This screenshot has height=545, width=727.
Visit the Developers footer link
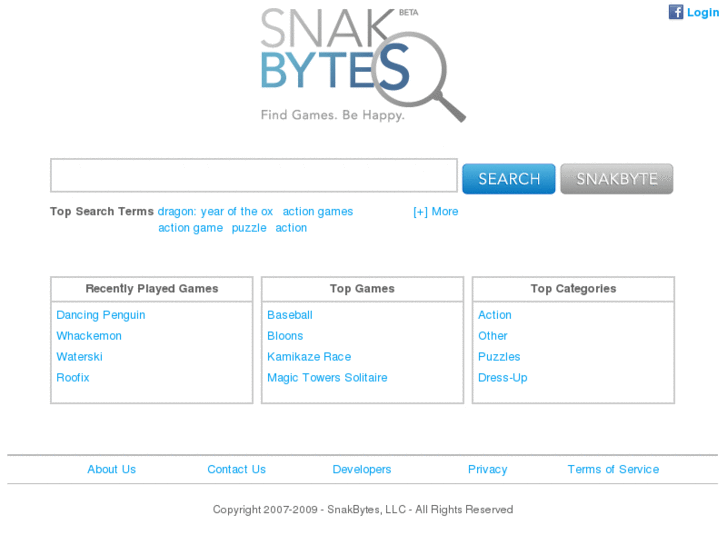click(x=362, y=469)
